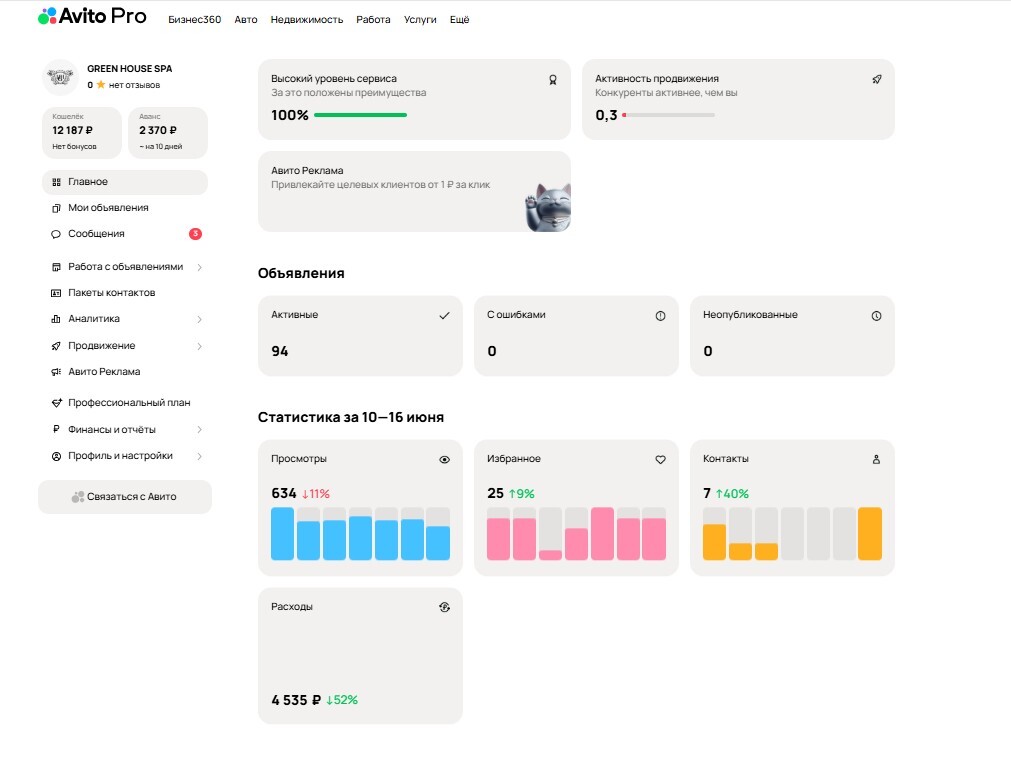Expand Работа с объявлениями submenu chevron

point(200,268)
